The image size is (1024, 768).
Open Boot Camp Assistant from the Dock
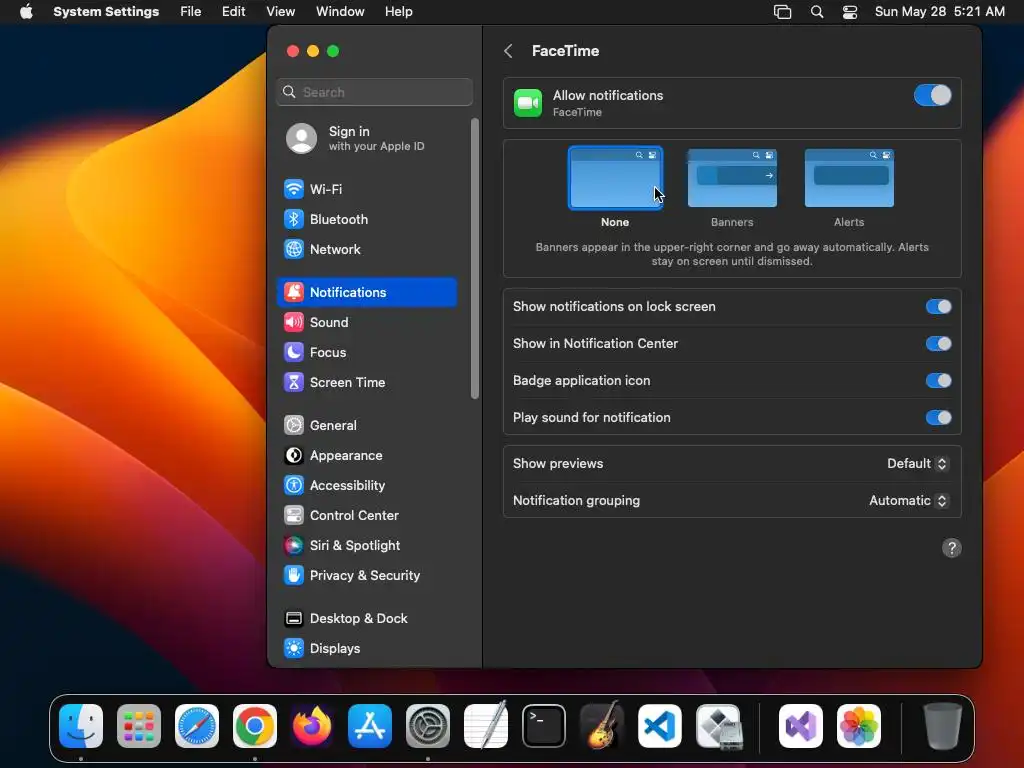click(x=718, y=726)
